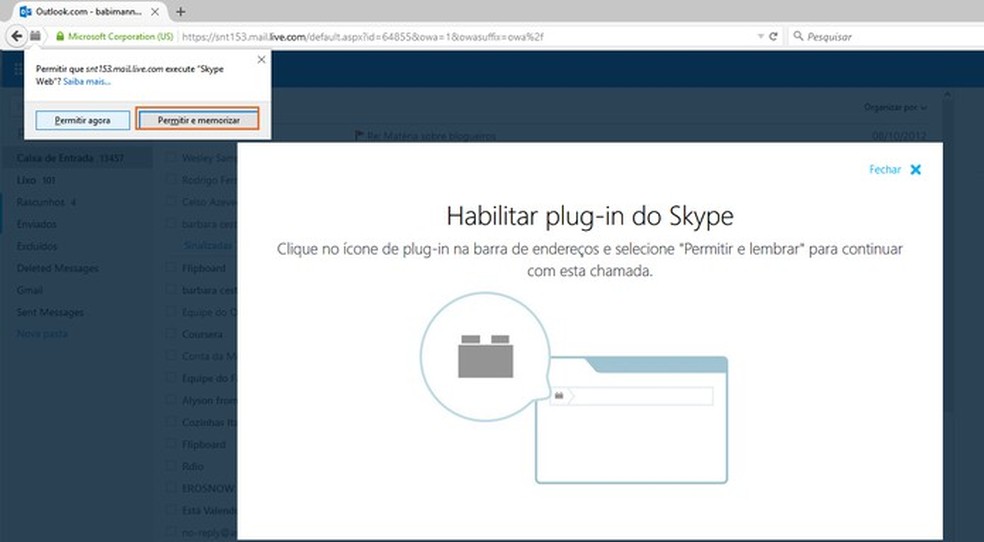Screen dimensions: 984x542
Task: Click the URL text in the address bar
Action: (363, 37)
